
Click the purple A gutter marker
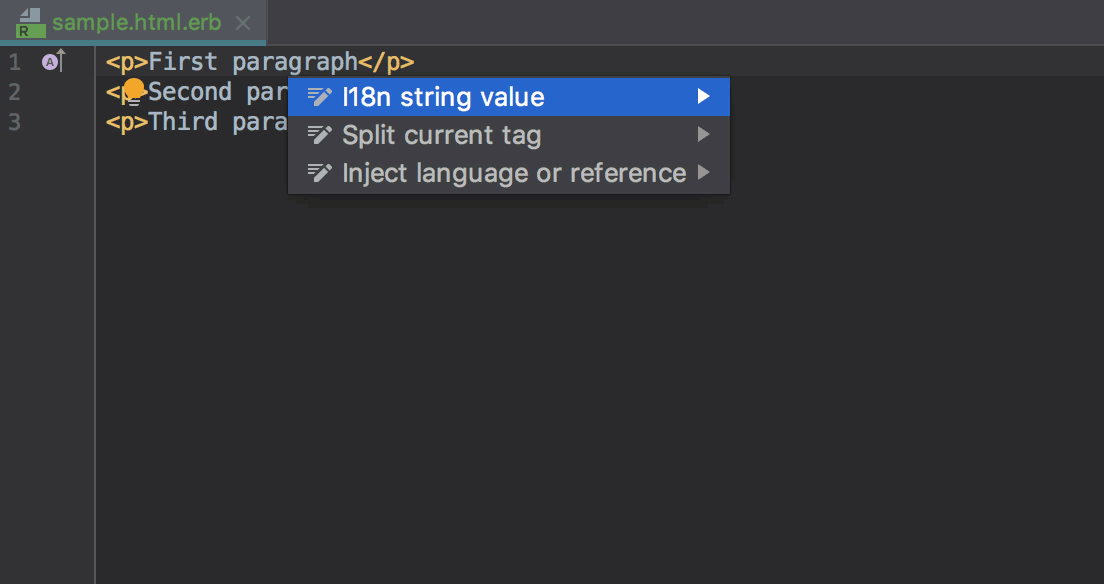tap(49, 62)
